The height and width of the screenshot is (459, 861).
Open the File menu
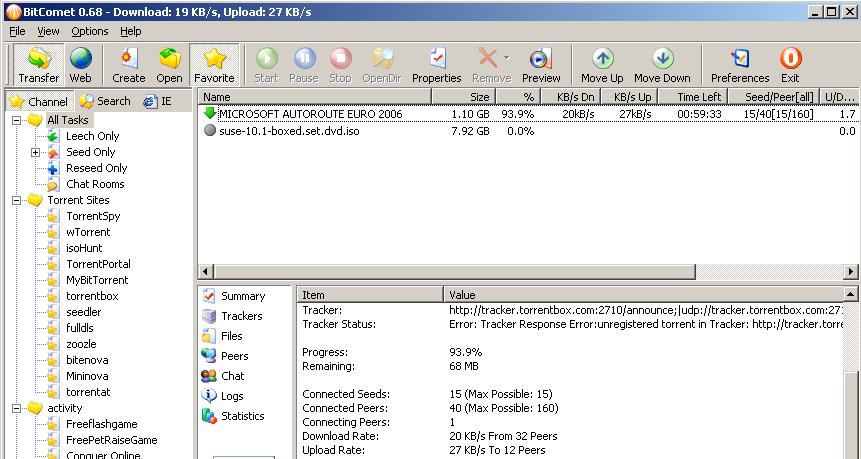pyautogui.click(x=17, y=31)
